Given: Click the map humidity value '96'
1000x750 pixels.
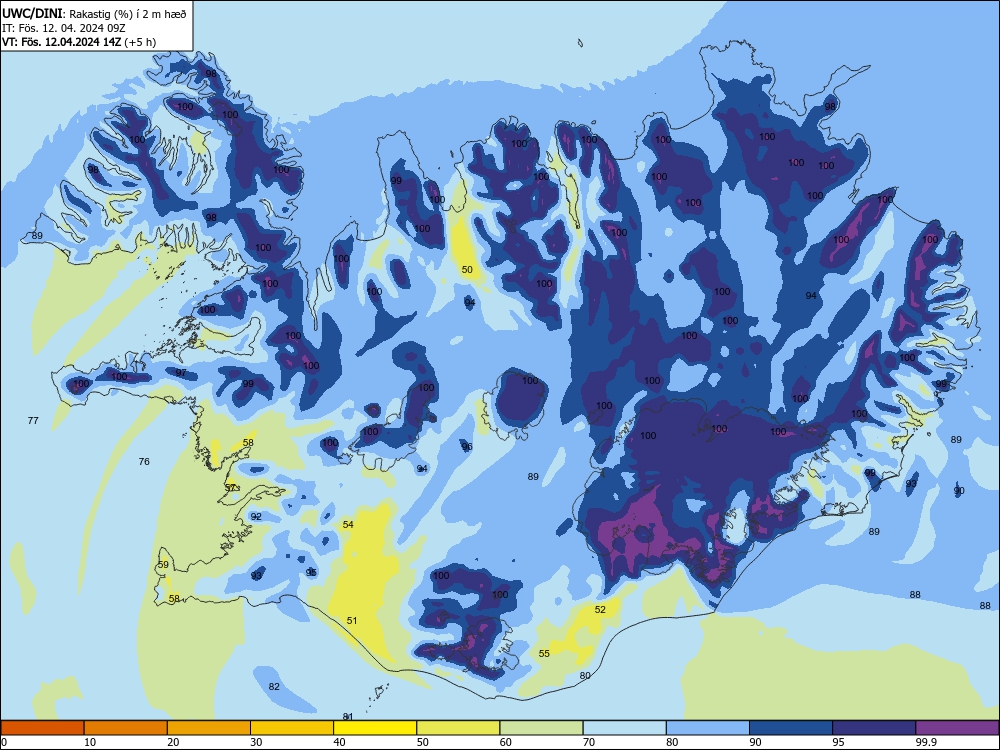Looking at the screenshot, I should (467, 446).
